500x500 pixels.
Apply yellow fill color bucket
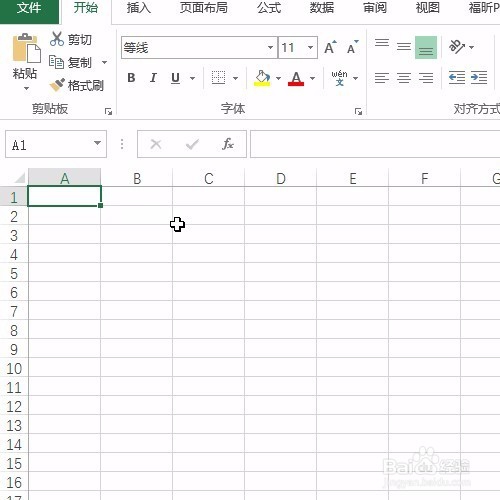click(x=262, y=78)
